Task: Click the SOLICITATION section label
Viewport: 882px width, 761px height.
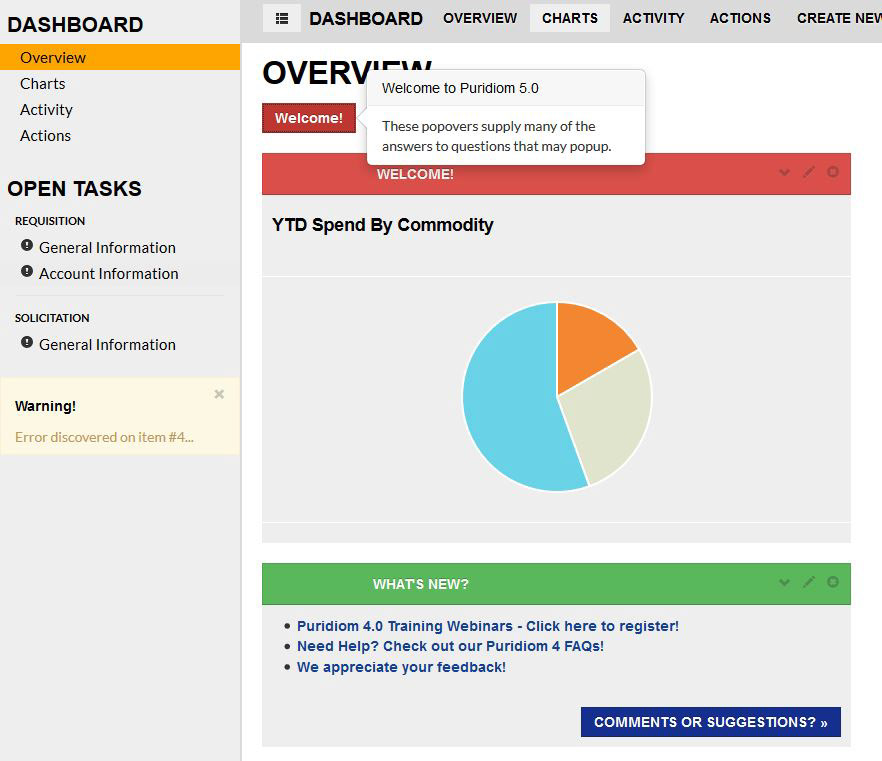Action: [x=52, y=318]
